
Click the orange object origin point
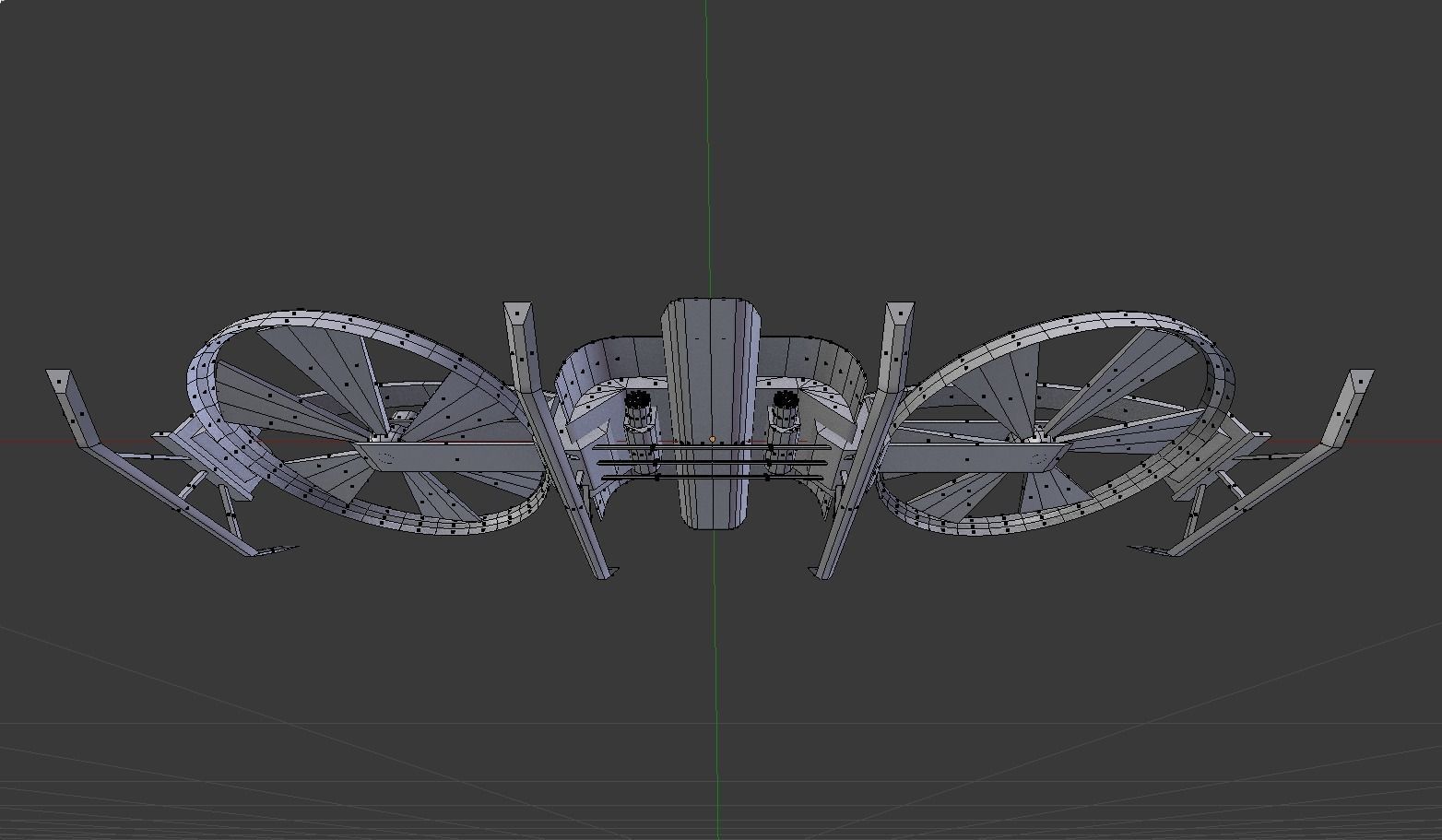(x=712, y=439)
